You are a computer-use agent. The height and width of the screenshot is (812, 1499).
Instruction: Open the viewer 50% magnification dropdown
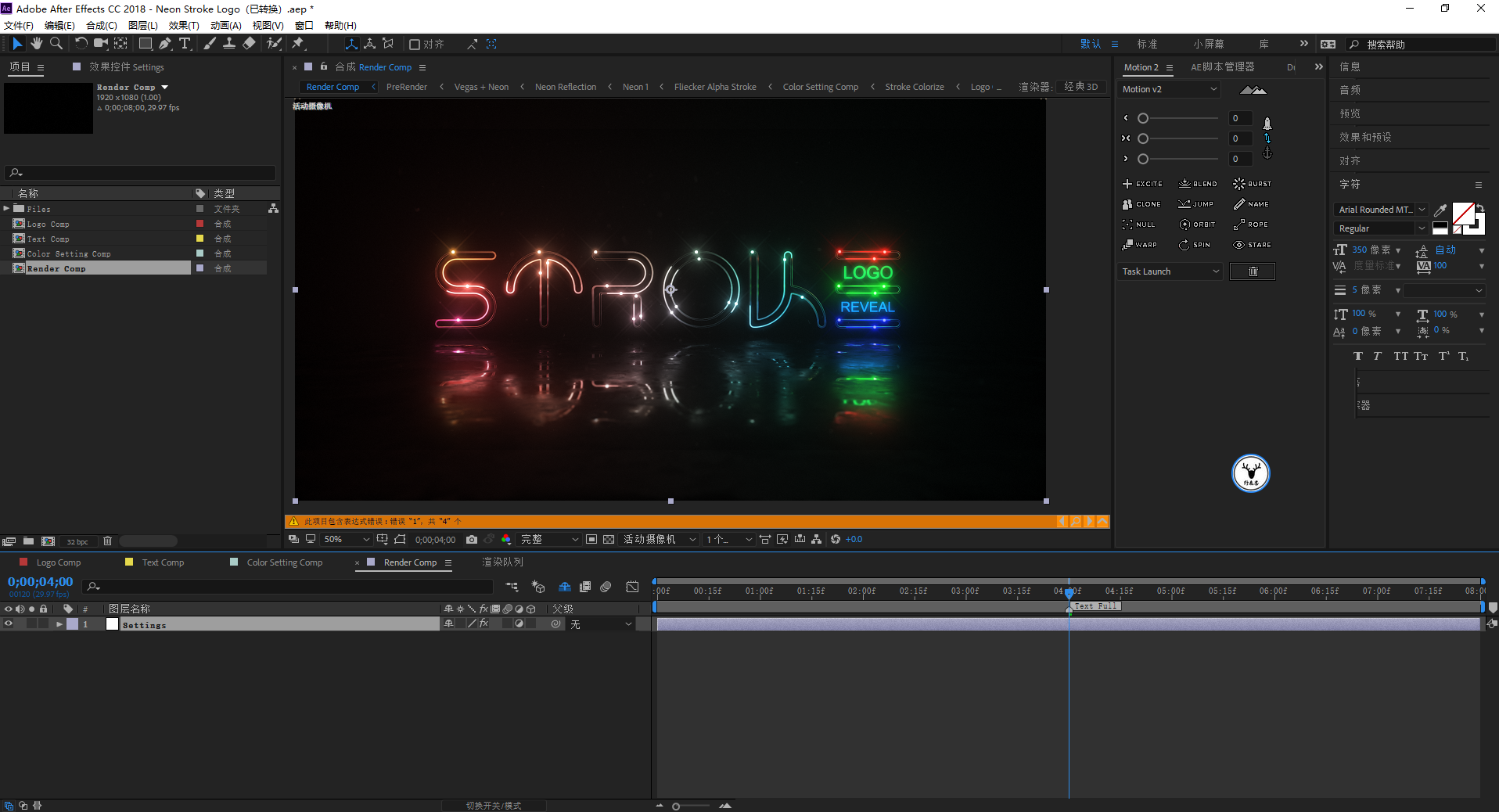pos(347,540)
